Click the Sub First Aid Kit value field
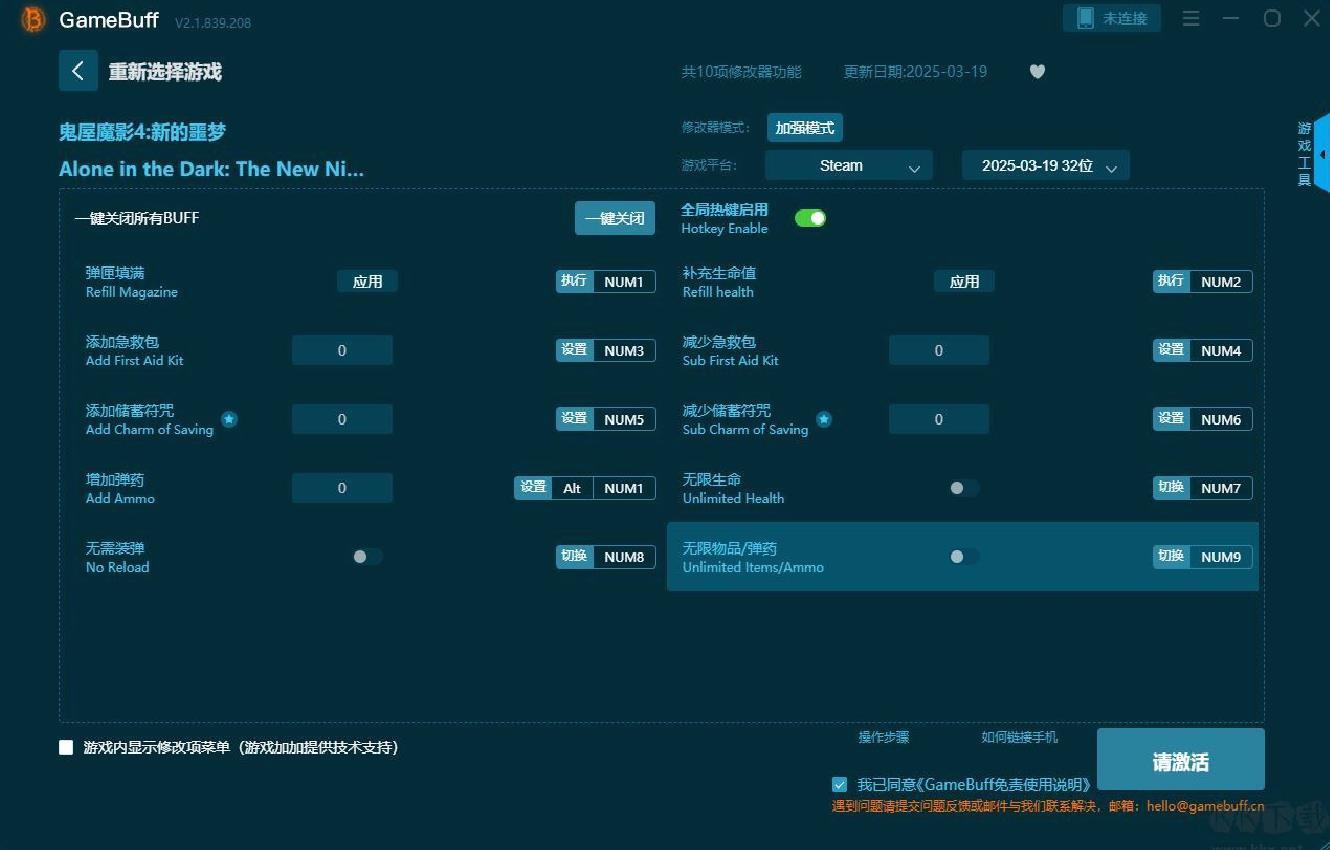This screenshot has height=850, width=1330. tap(939, 350)
